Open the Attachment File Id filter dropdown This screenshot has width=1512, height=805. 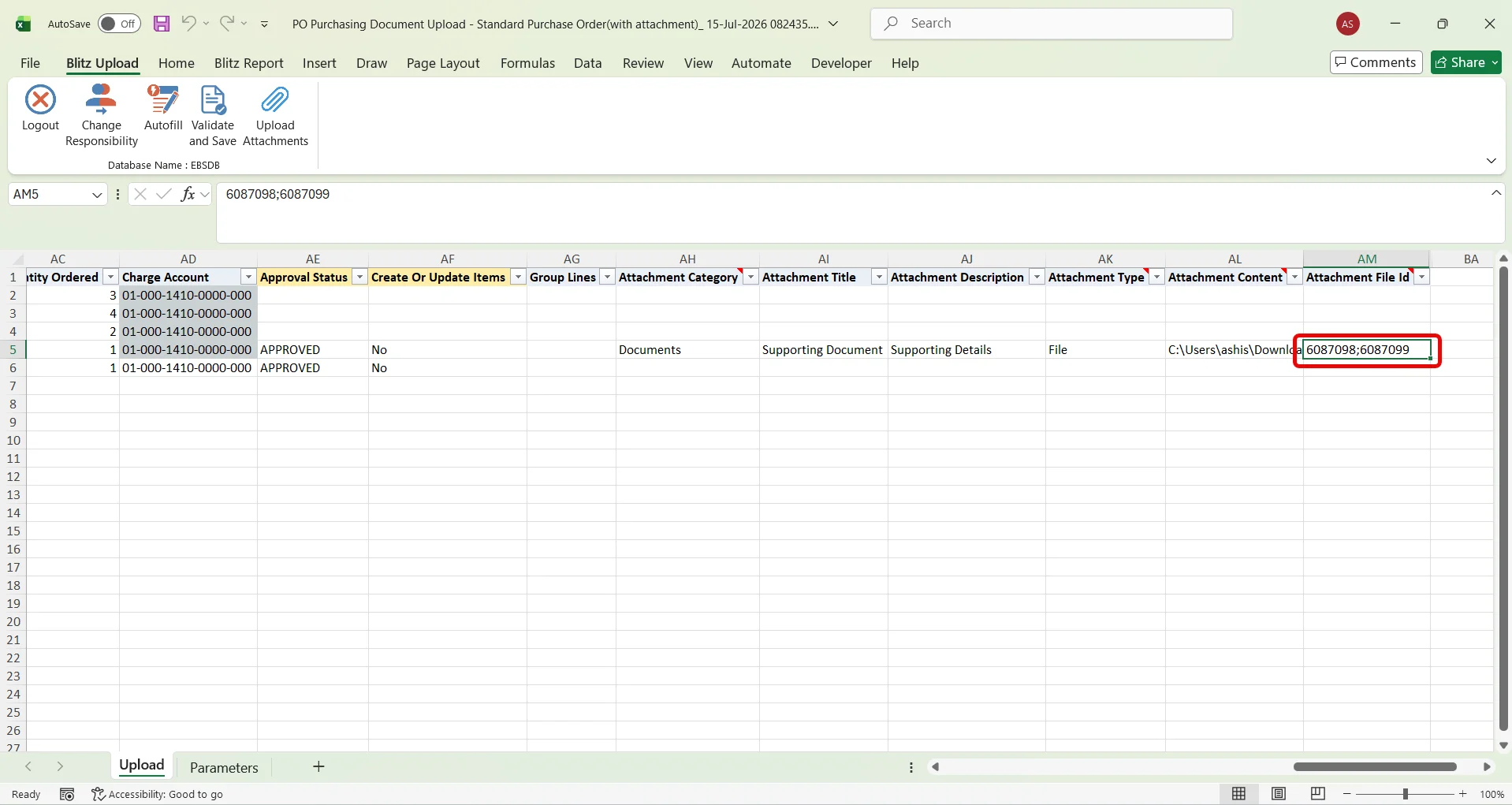[x=1421, y=278]
